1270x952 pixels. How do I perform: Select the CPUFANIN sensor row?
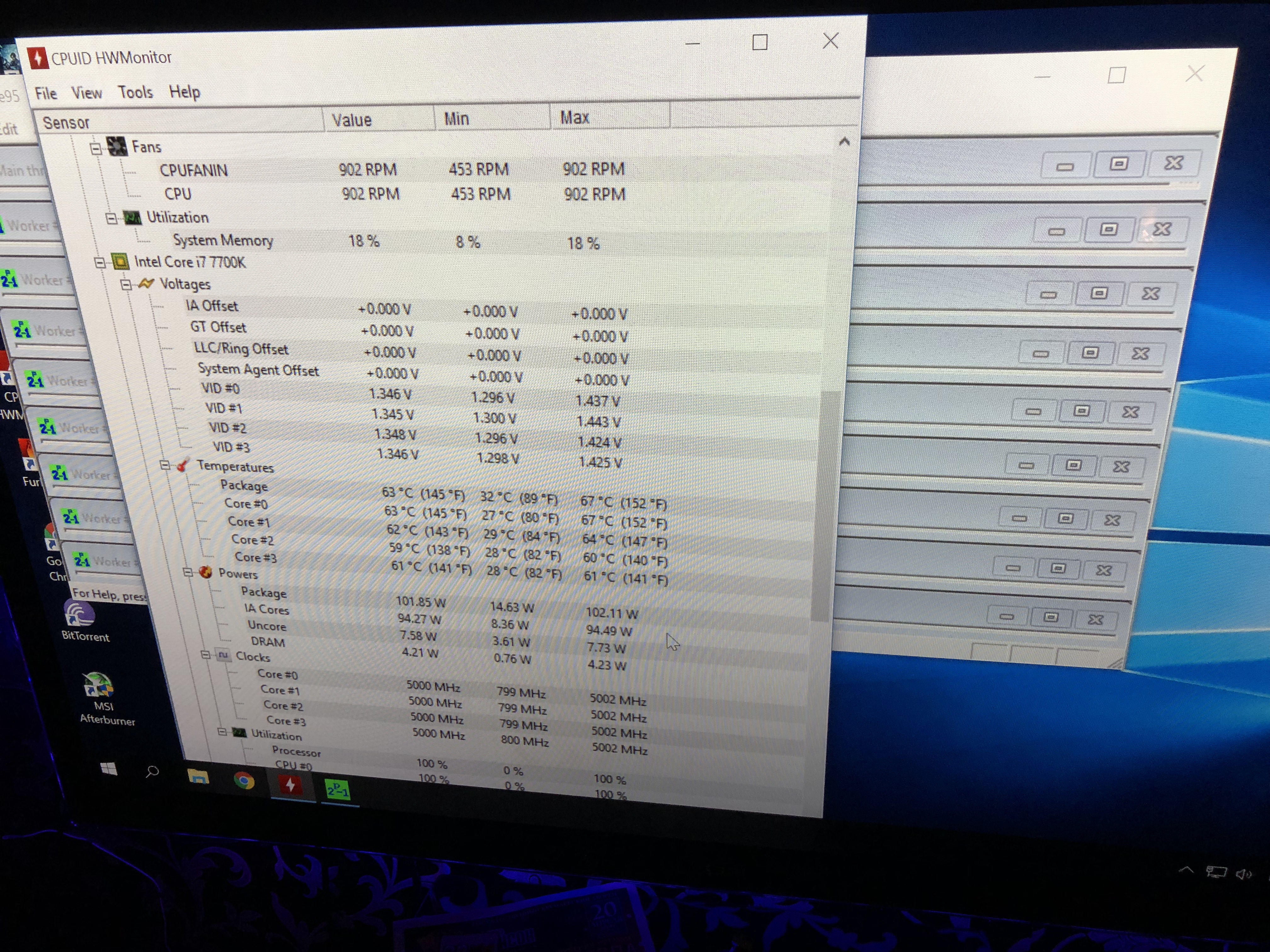coord(193,170)
